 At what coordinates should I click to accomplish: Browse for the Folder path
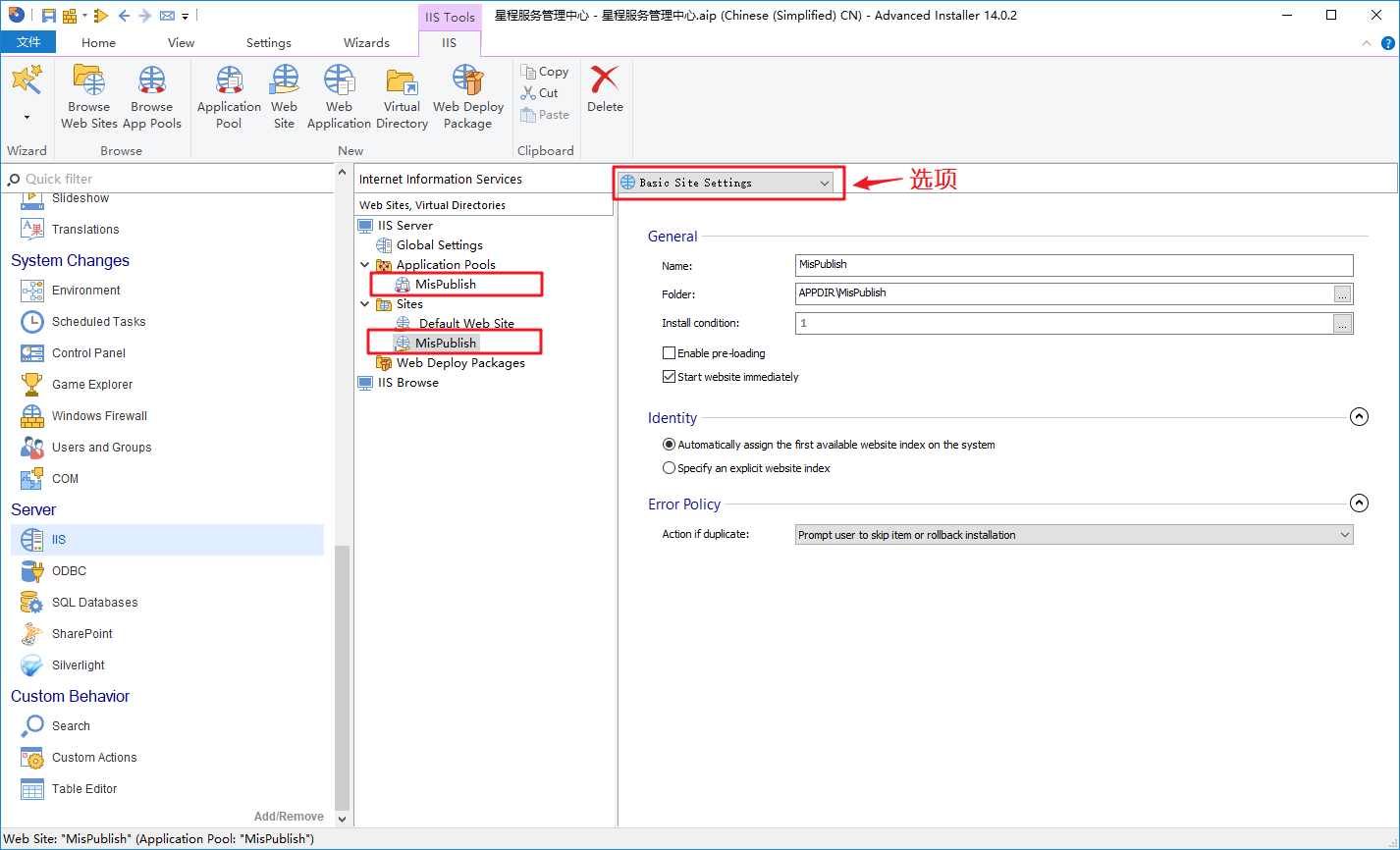(1343, 293)
